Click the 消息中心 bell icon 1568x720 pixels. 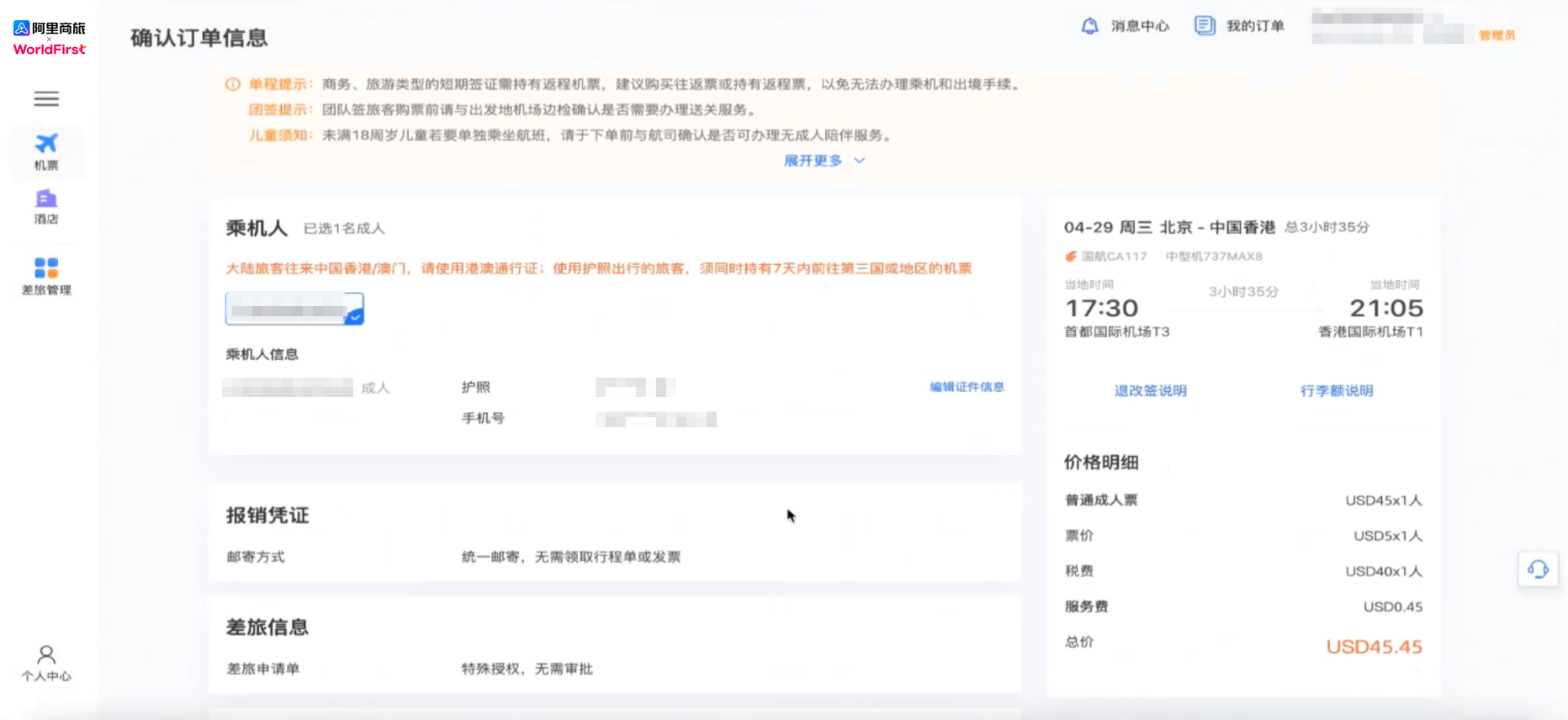point(1089,26)
